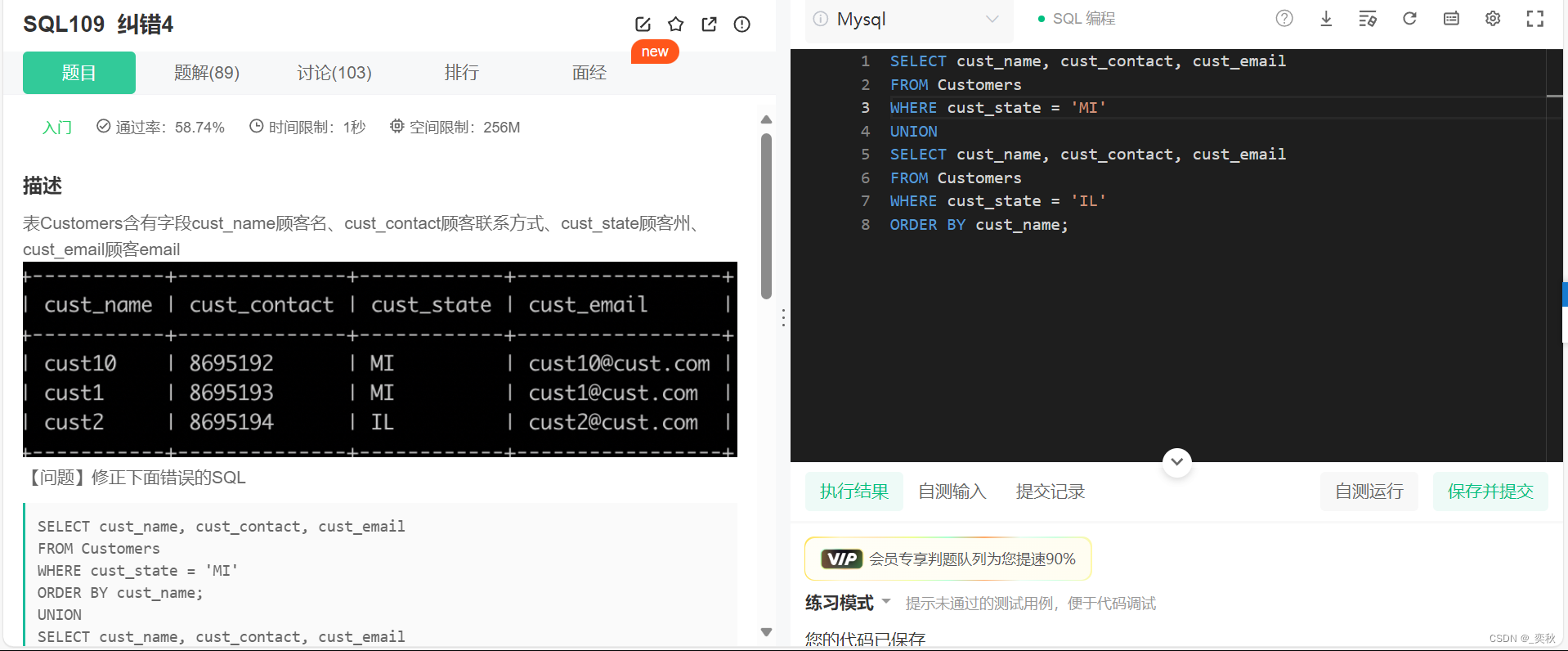
Task: Click the panel divider drag handle
Action: [x=783, y=318]
